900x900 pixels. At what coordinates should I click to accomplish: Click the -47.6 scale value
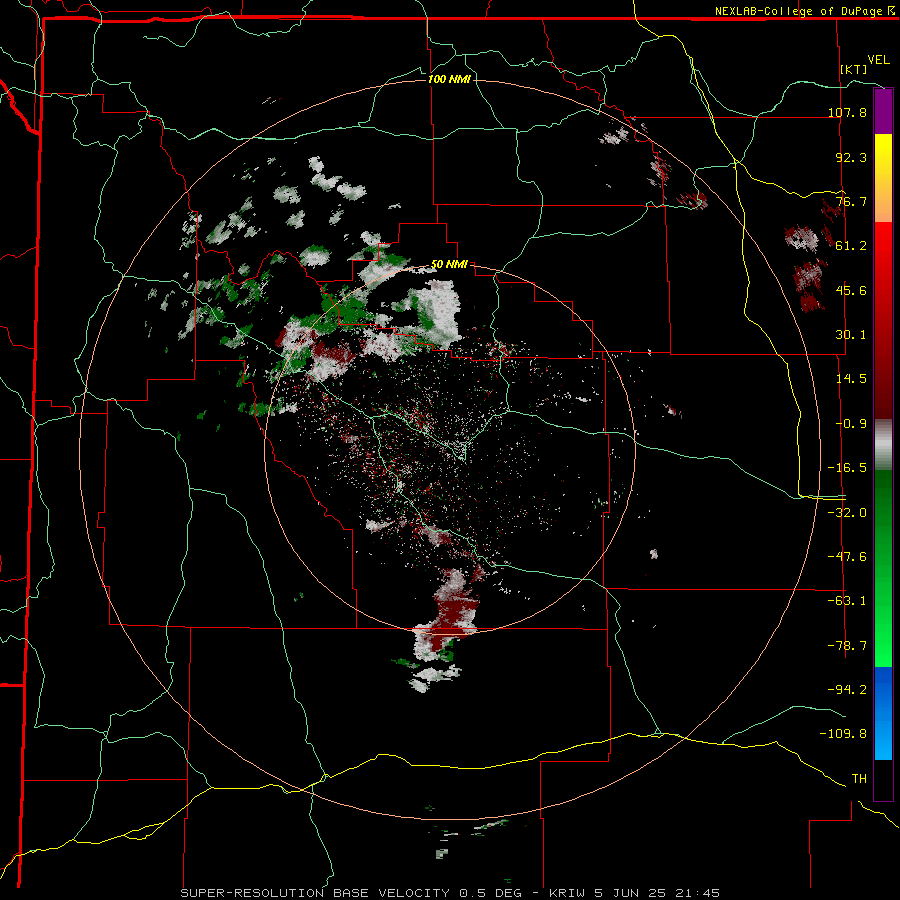(x=847, y=557)
